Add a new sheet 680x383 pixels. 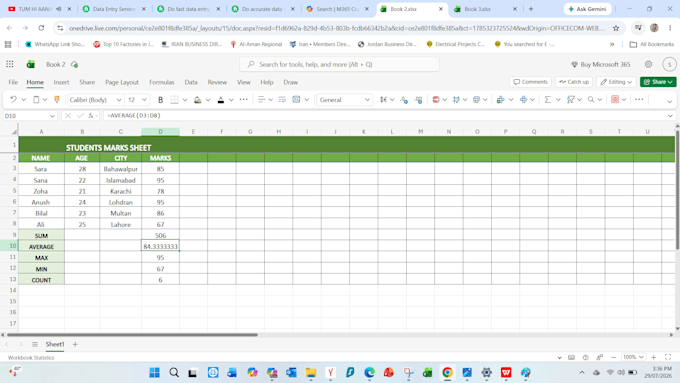point(75,344)
